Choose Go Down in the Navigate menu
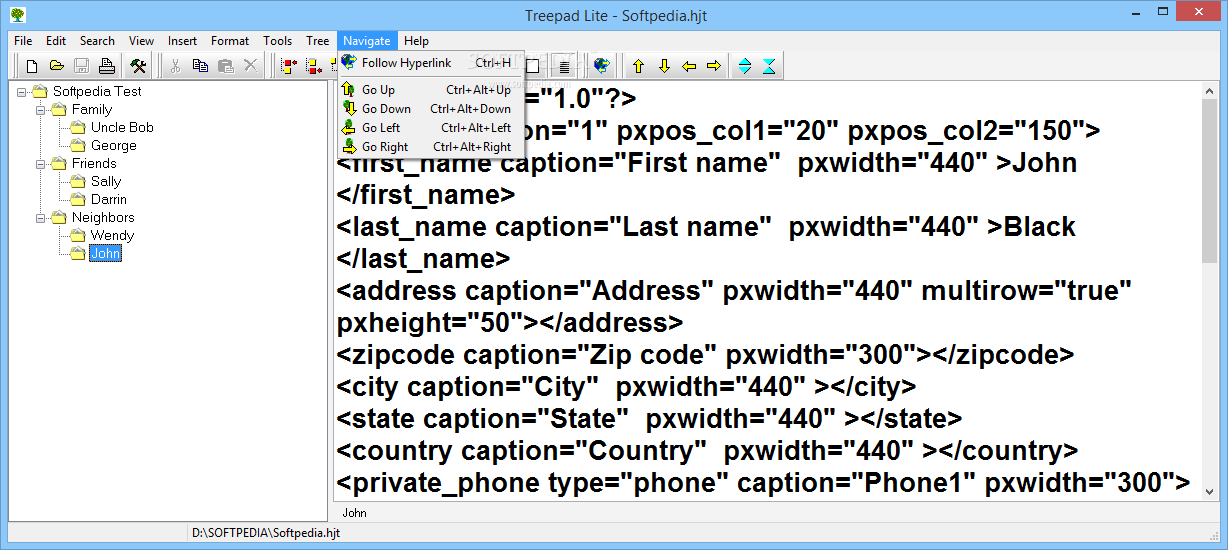The image size is (1228, 550). click(x=430, y=109)
